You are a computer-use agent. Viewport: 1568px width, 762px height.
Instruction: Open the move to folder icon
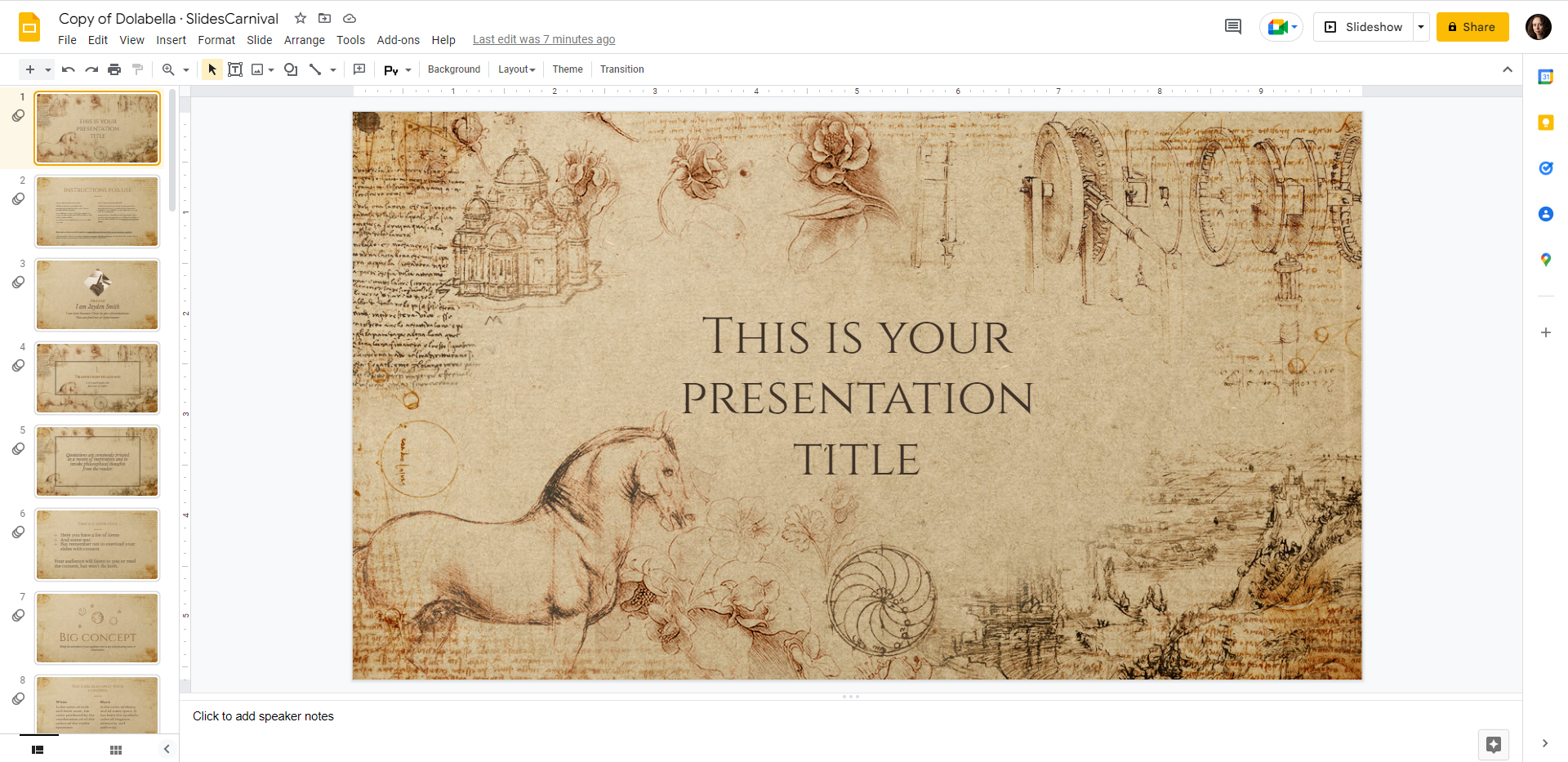[325, 18]
